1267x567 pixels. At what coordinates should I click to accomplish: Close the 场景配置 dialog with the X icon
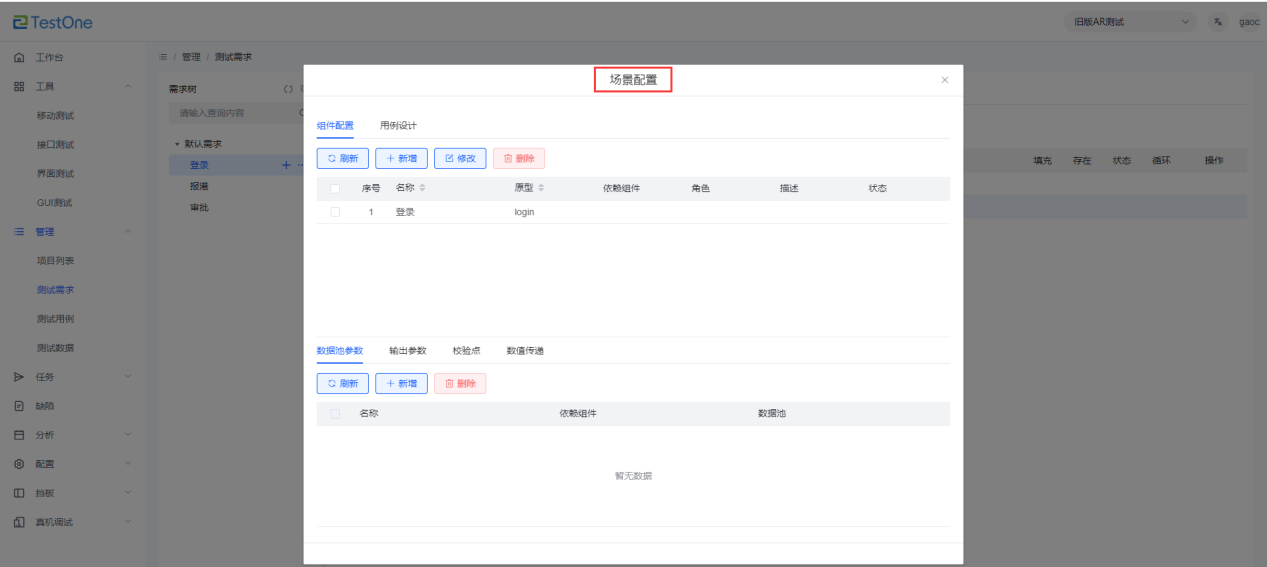click(x=945, y=80)
